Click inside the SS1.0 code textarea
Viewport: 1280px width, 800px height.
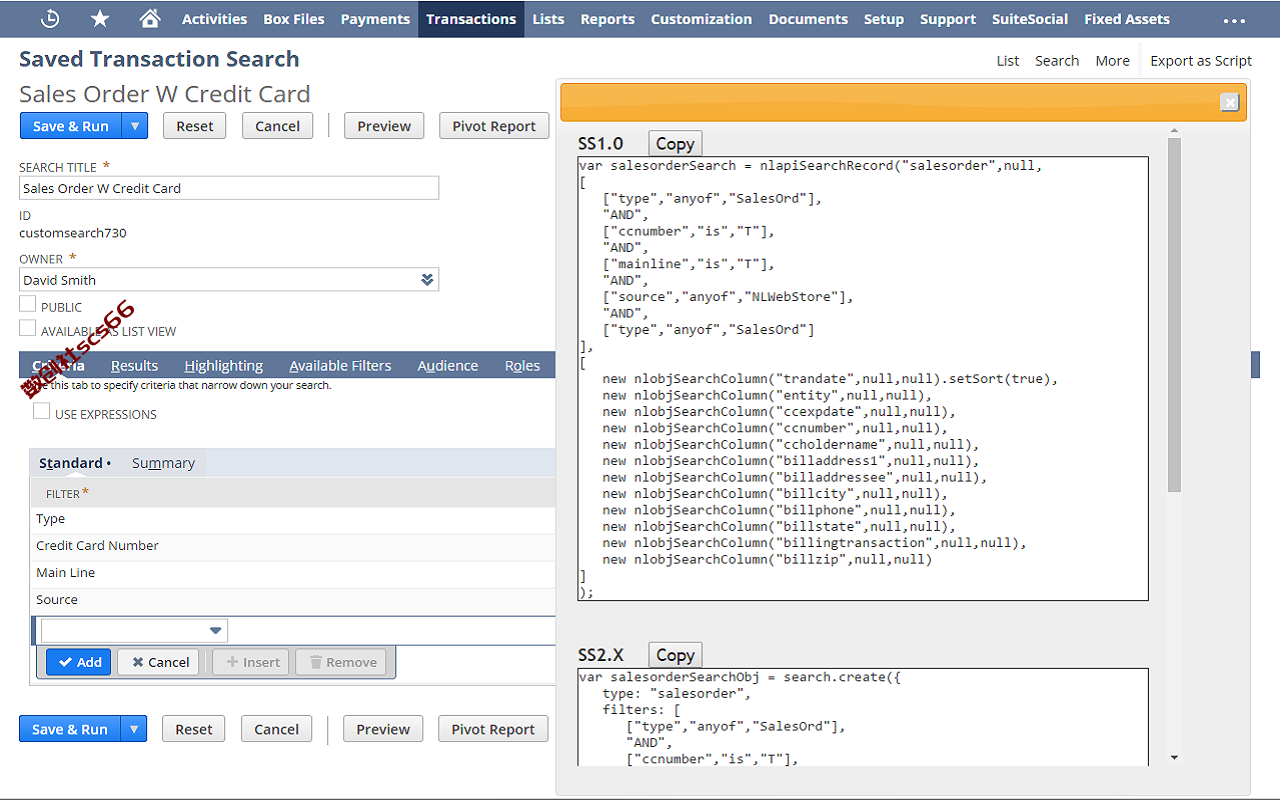863,379
